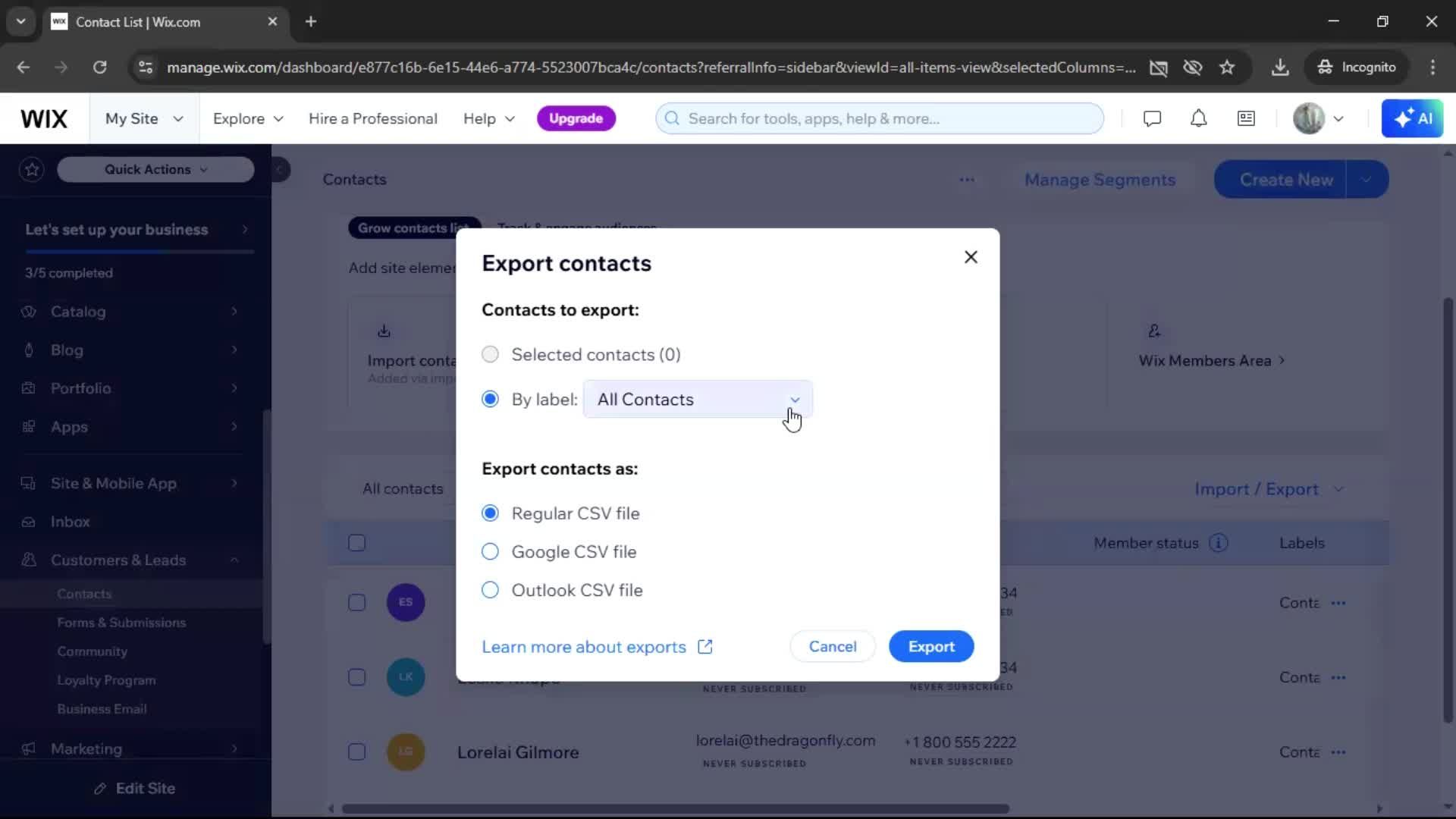This screenshot has height=819, width=1456.
Task: Open Hire a Professional
Action: pyautogui.click(x=372, y=118)
